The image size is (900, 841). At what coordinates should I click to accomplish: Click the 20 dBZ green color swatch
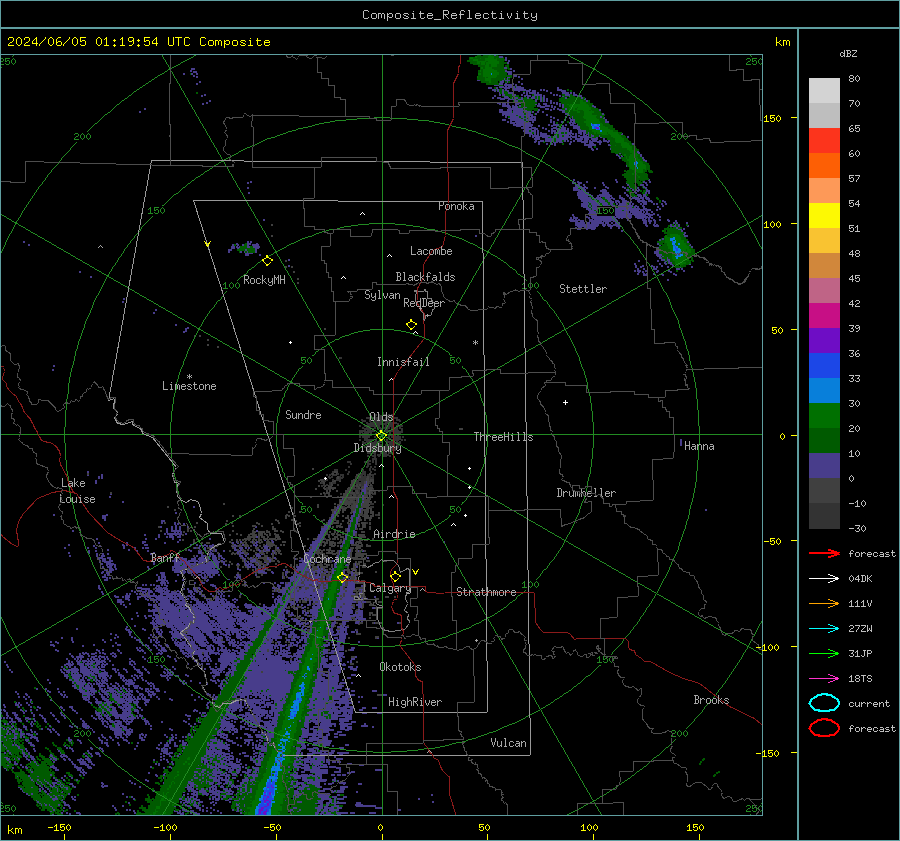[x=824, y=416]
